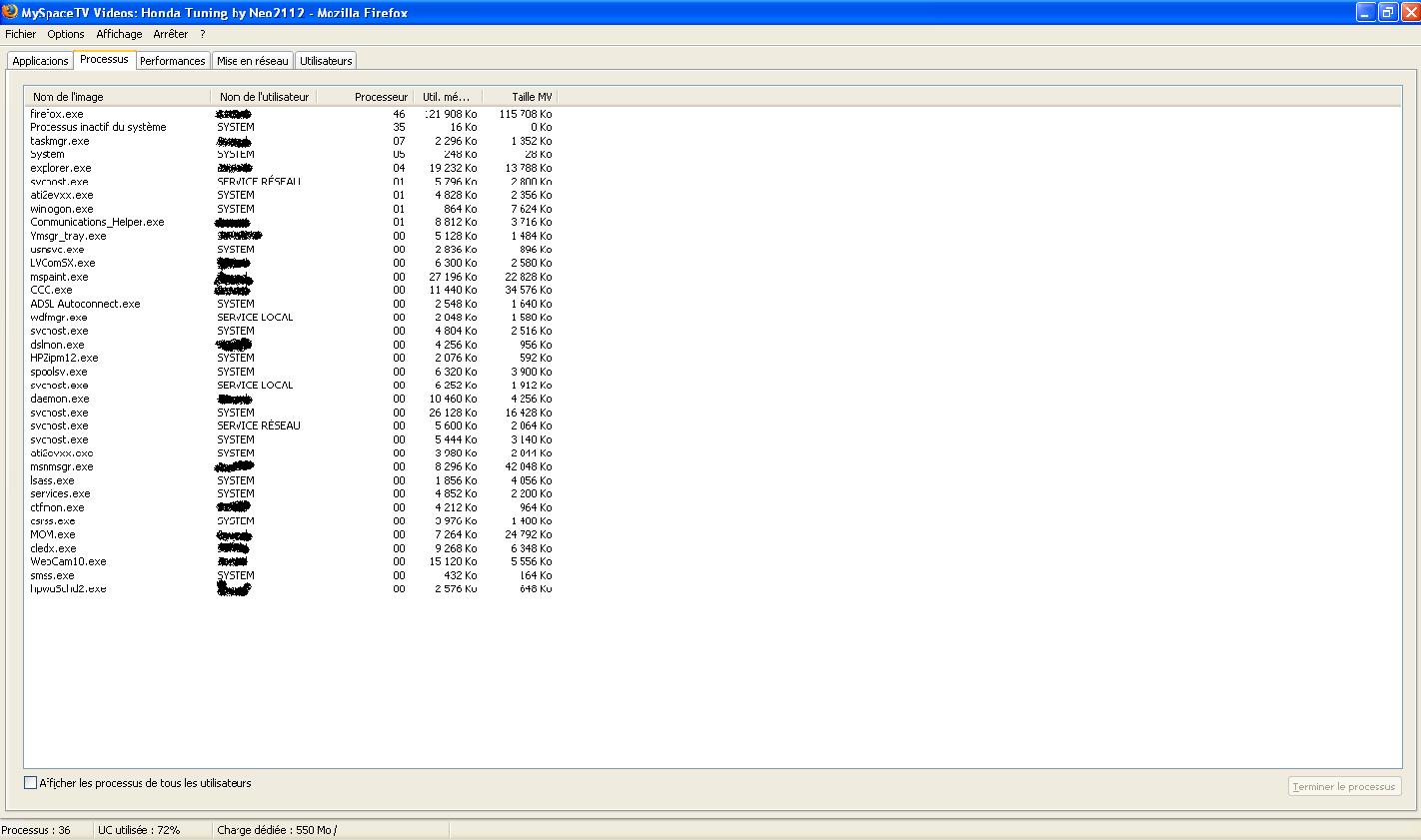
Task: Open the Options menu
Action: pyautogui.click(x=66, y=34)
